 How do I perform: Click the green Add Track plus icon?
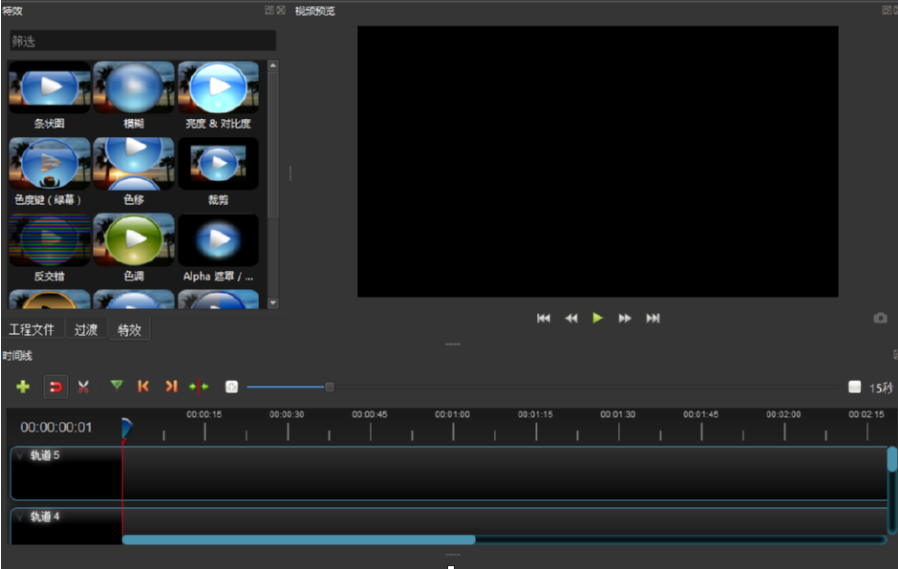coord(23,386)
